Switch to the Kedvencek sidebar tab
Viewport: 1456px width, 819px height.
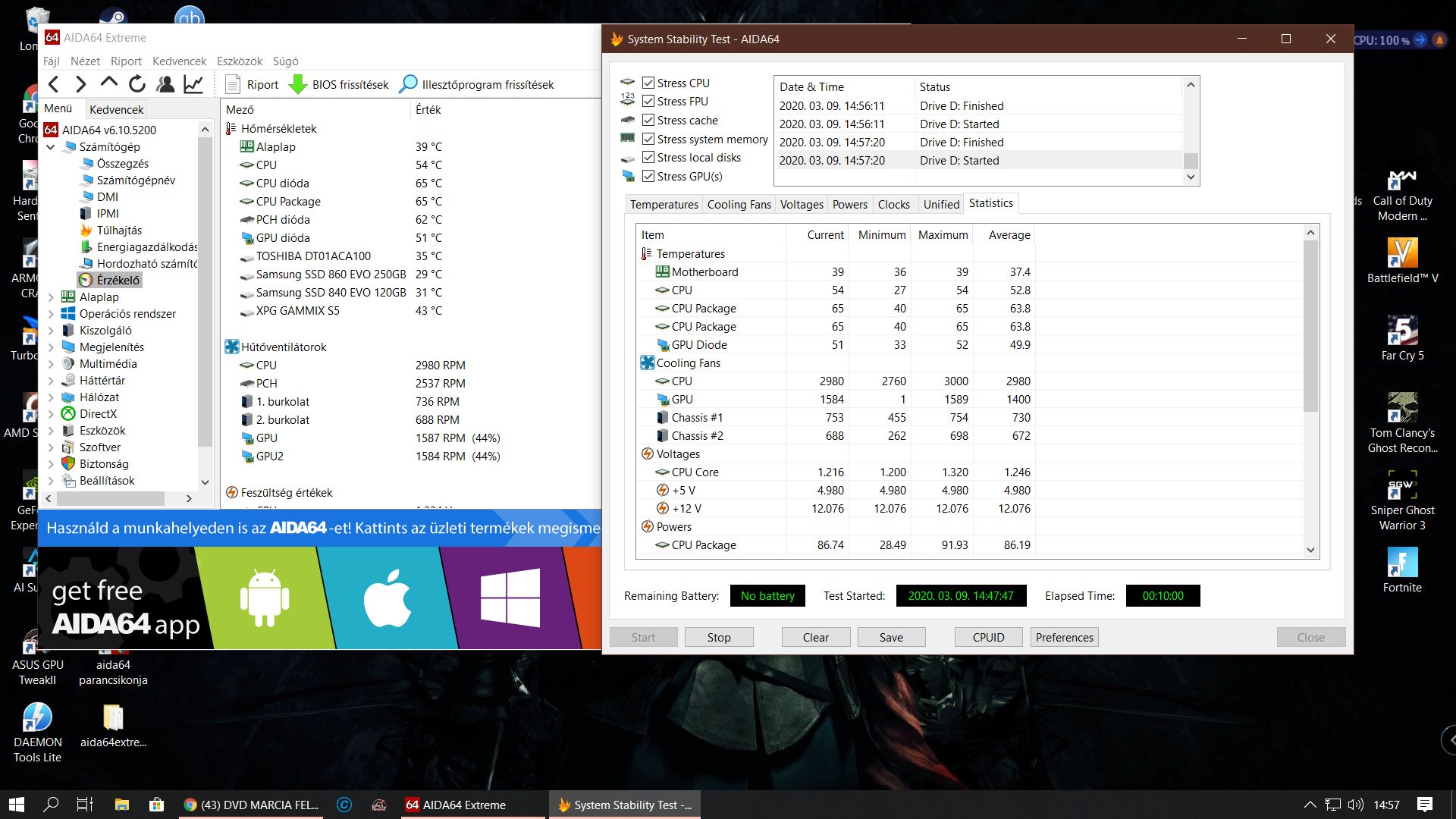point(116,109)
